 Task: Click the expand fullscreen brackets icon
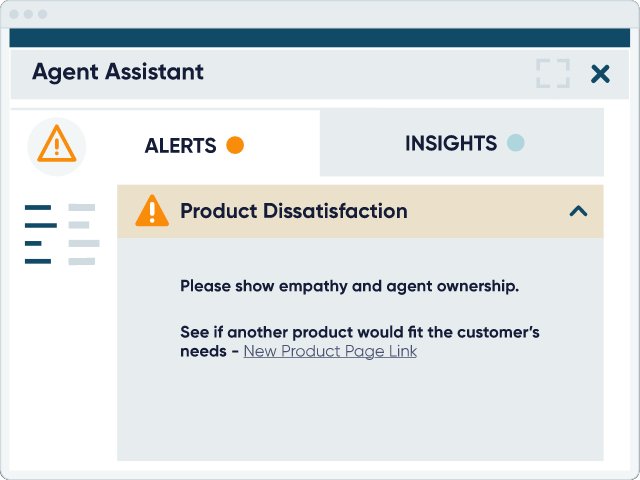point(553,73)
